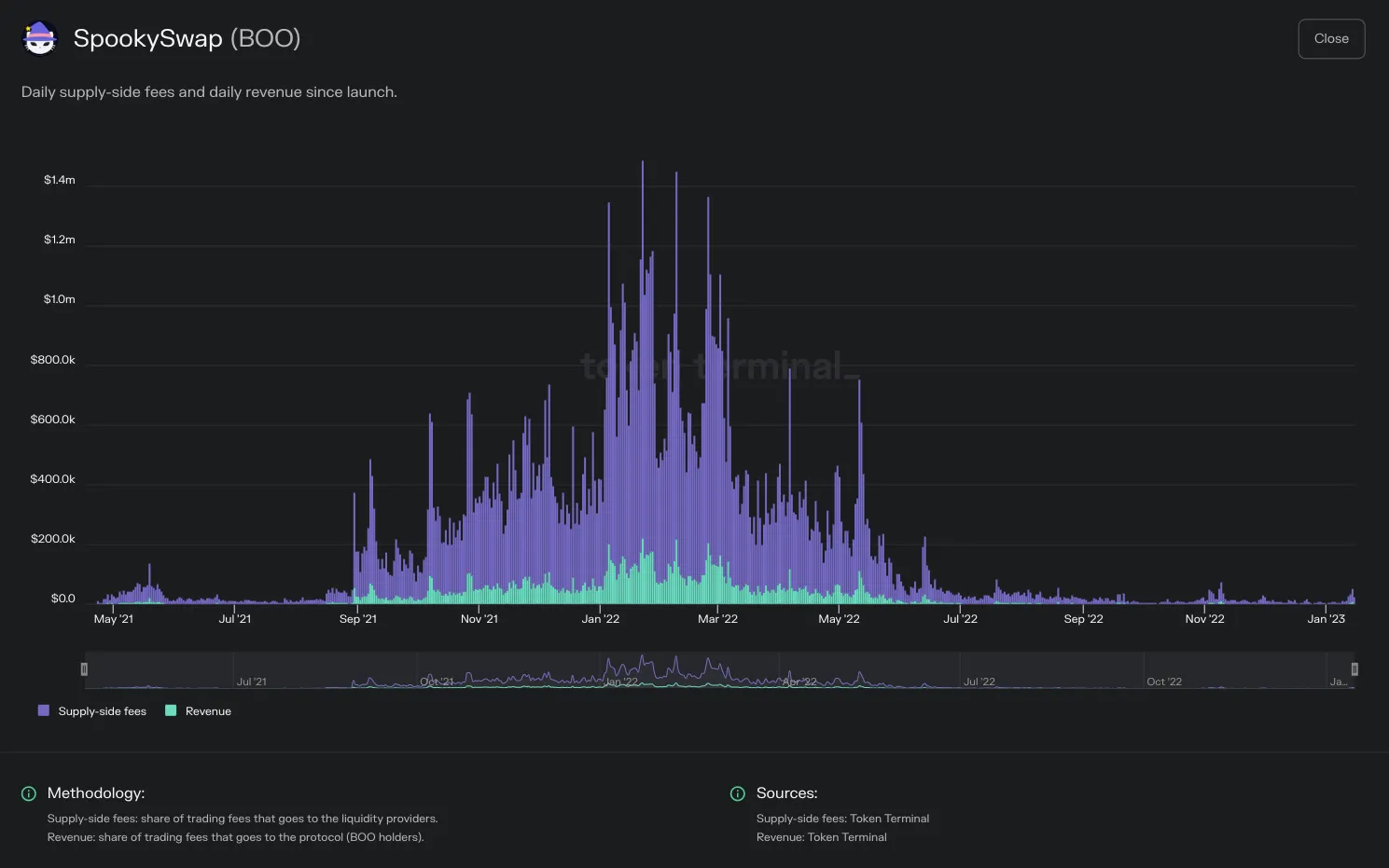The width and height of the screenshot is (1389, 868).
Task: Click the green Revenue color swatch
Action: coord(171,710)
